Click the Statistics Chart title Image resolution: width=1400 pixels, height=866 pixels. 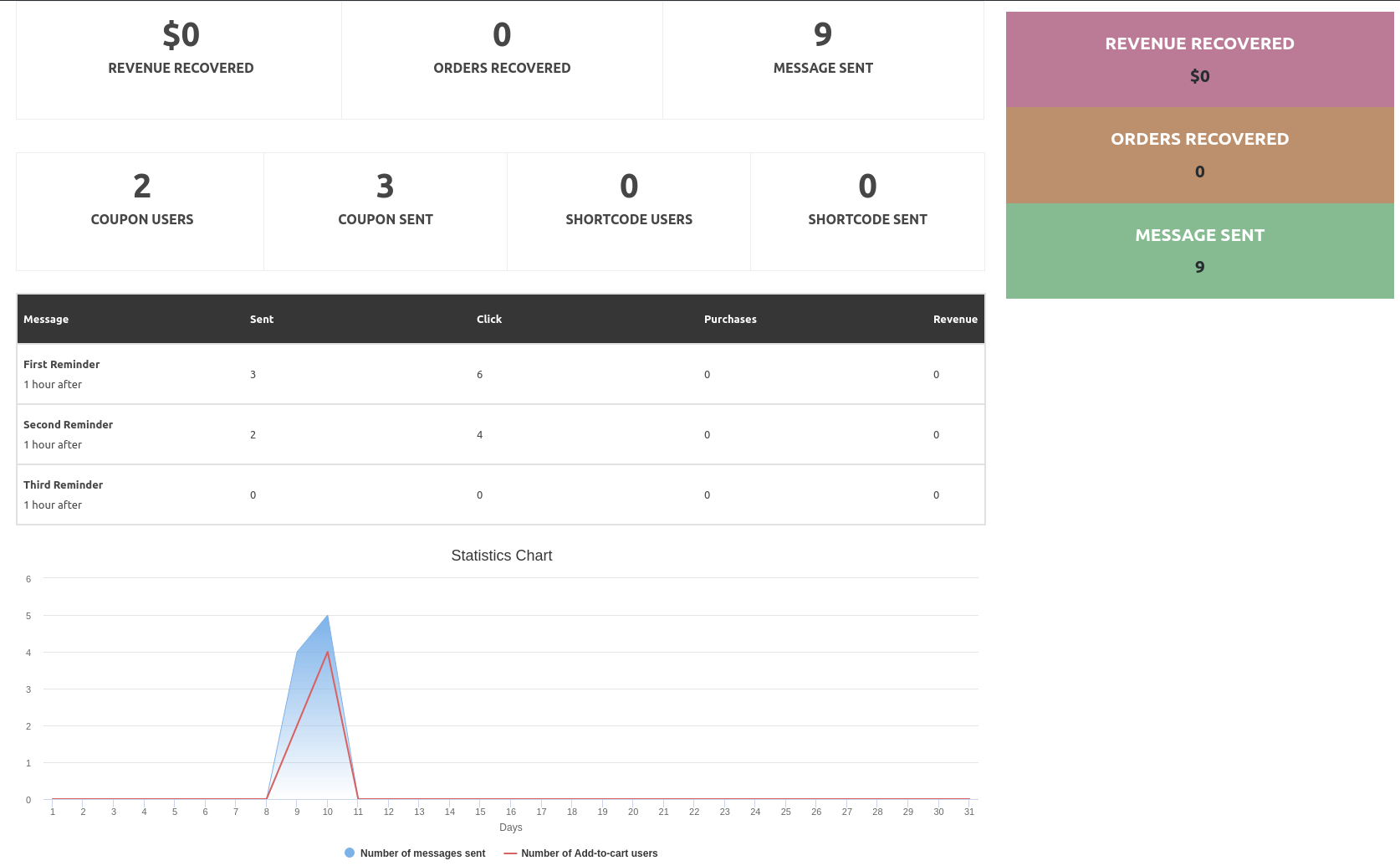click(x=502, y=556)
